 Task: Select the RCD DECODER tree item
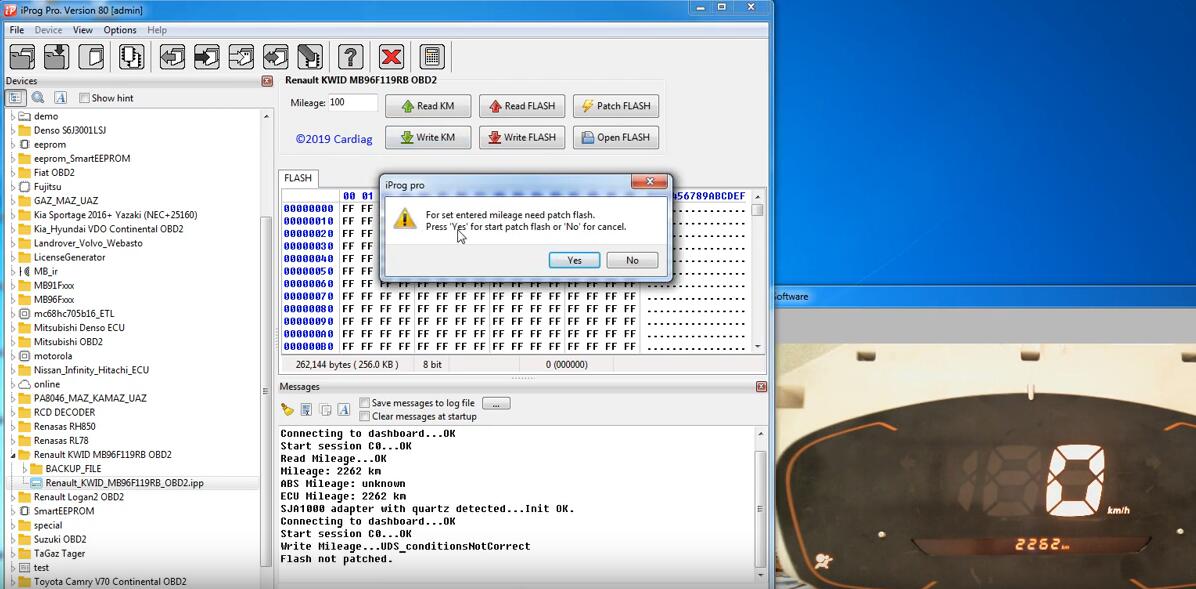[65, 412]
